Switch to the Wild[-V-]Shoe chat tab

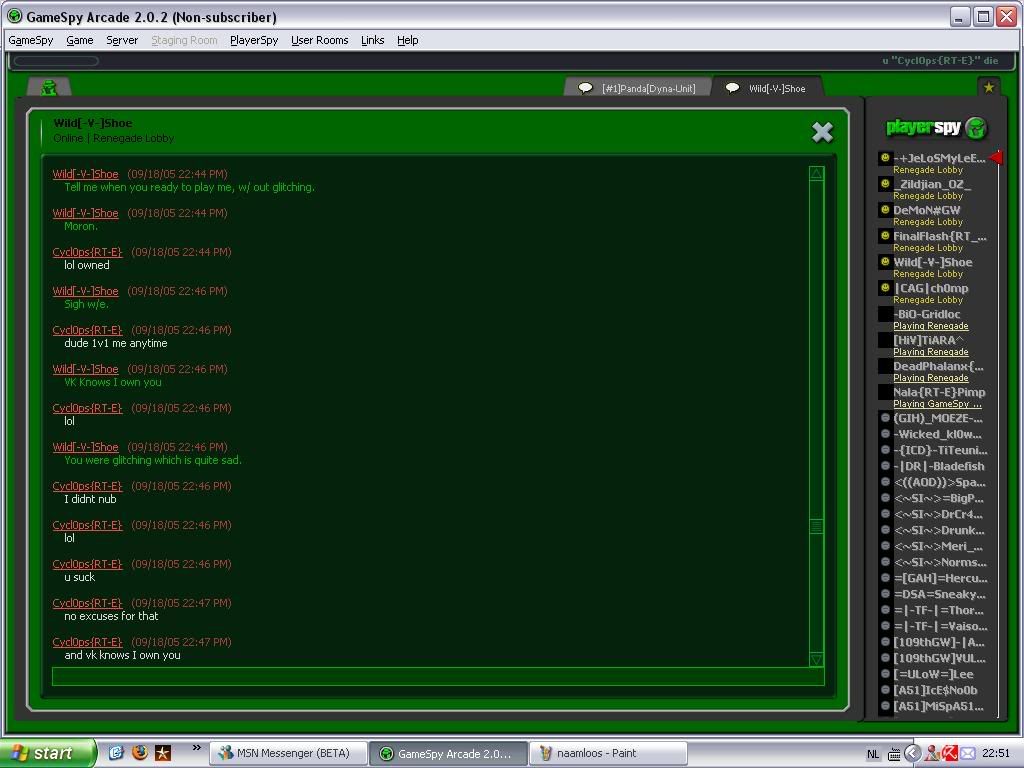point(767,88)
